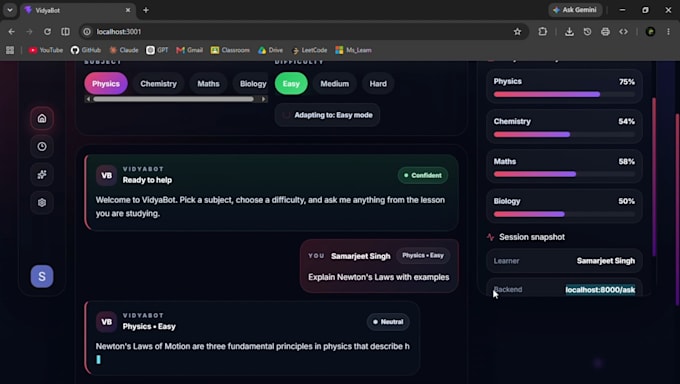
Task: Open the Home icon in the sidebar
Action: point(42,118)
